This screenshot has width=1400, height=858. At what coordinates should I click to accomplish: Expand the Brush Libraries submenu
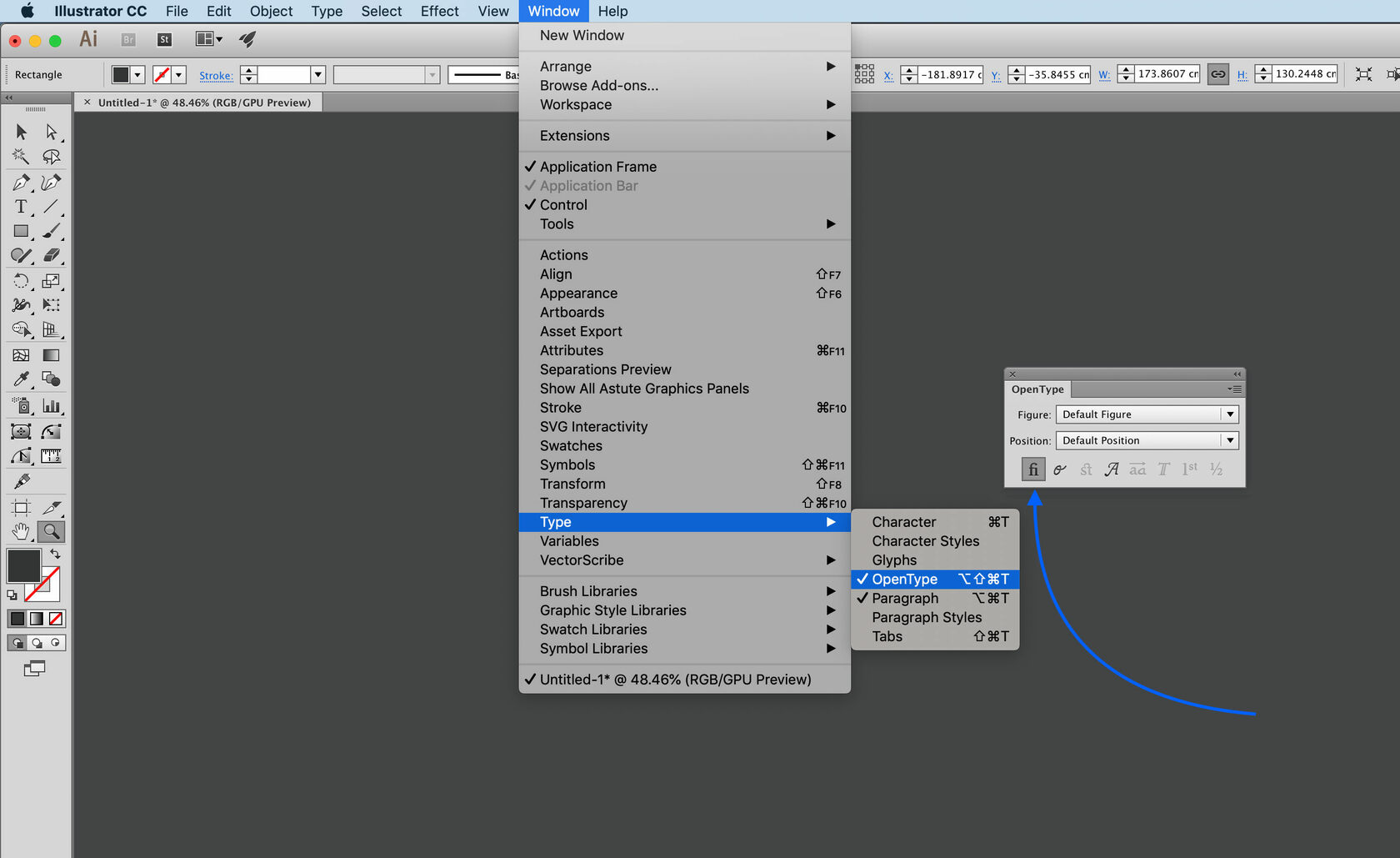685,591
